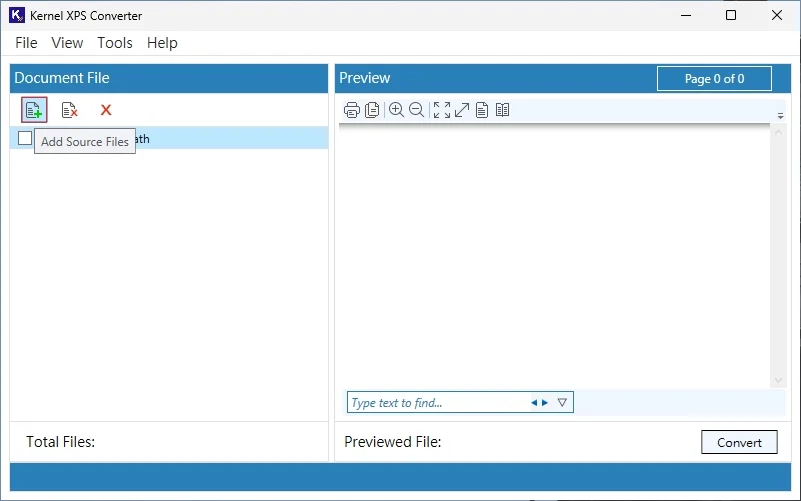Open the find options dropdown triangle

[562, 403]
